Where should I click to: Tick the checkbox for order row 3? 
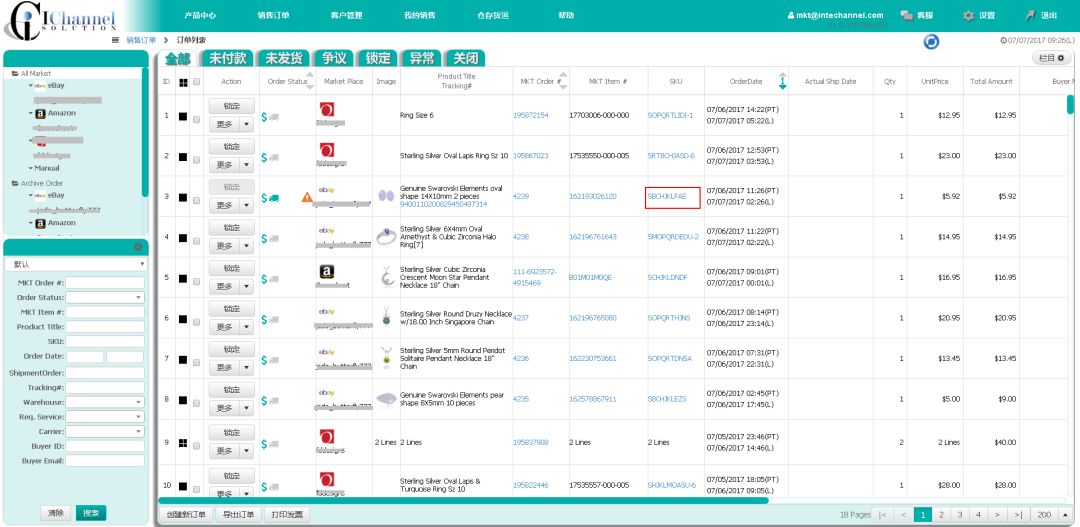click(x=196, y=200)
